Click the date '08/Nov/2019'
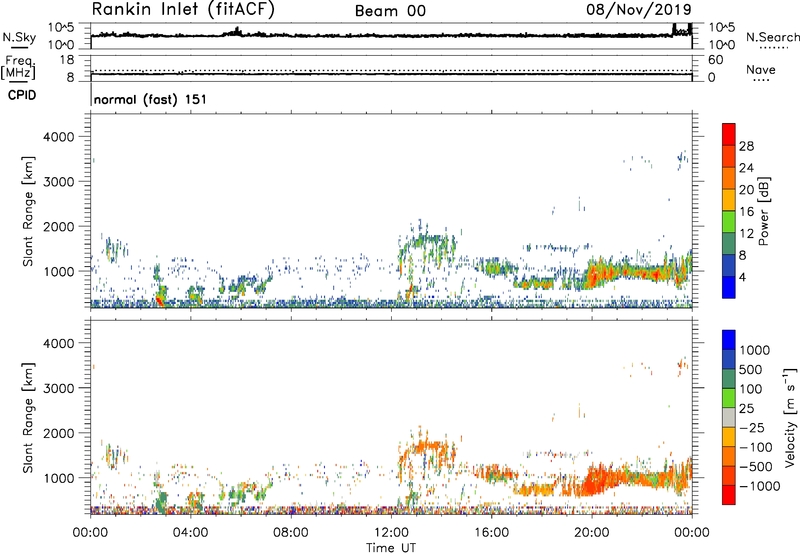 click(x=639, y=9)
